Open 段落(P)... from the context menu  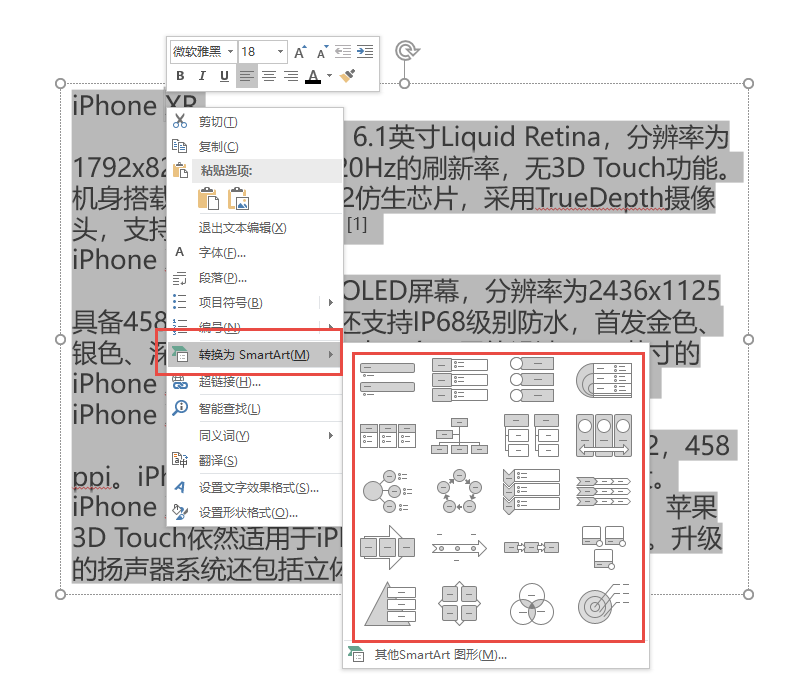(222, 277)
